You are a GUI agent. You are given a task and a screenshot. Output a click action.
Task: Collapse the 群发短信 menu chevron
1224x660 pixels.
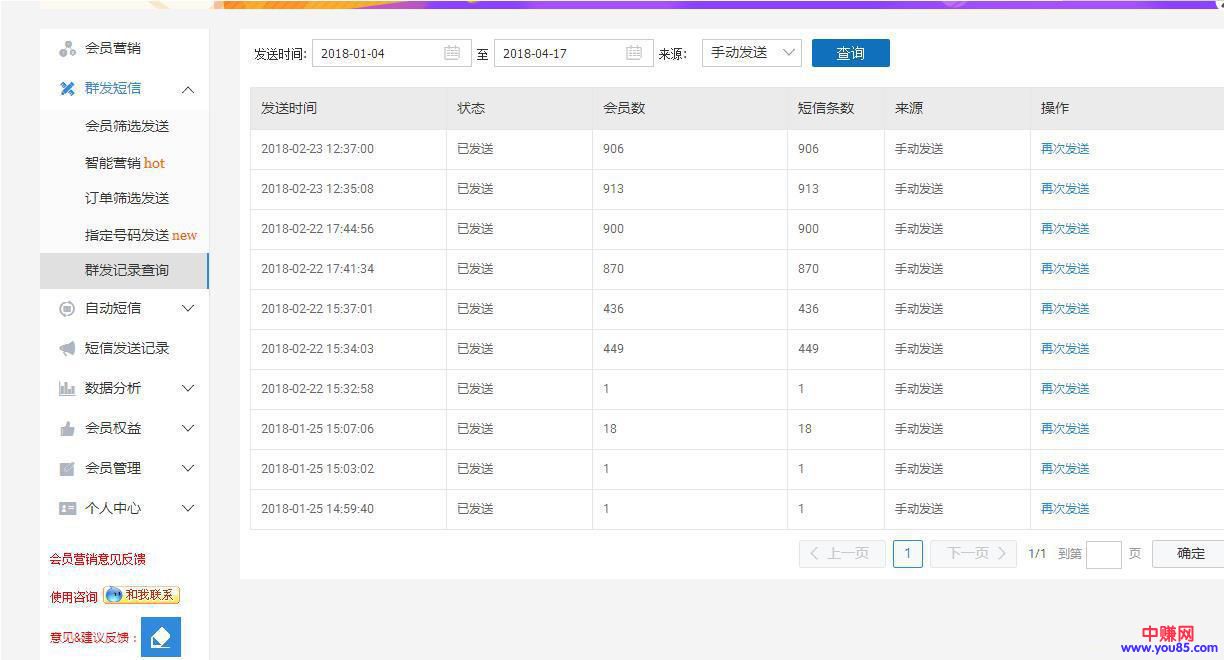(x=187, y=89)
